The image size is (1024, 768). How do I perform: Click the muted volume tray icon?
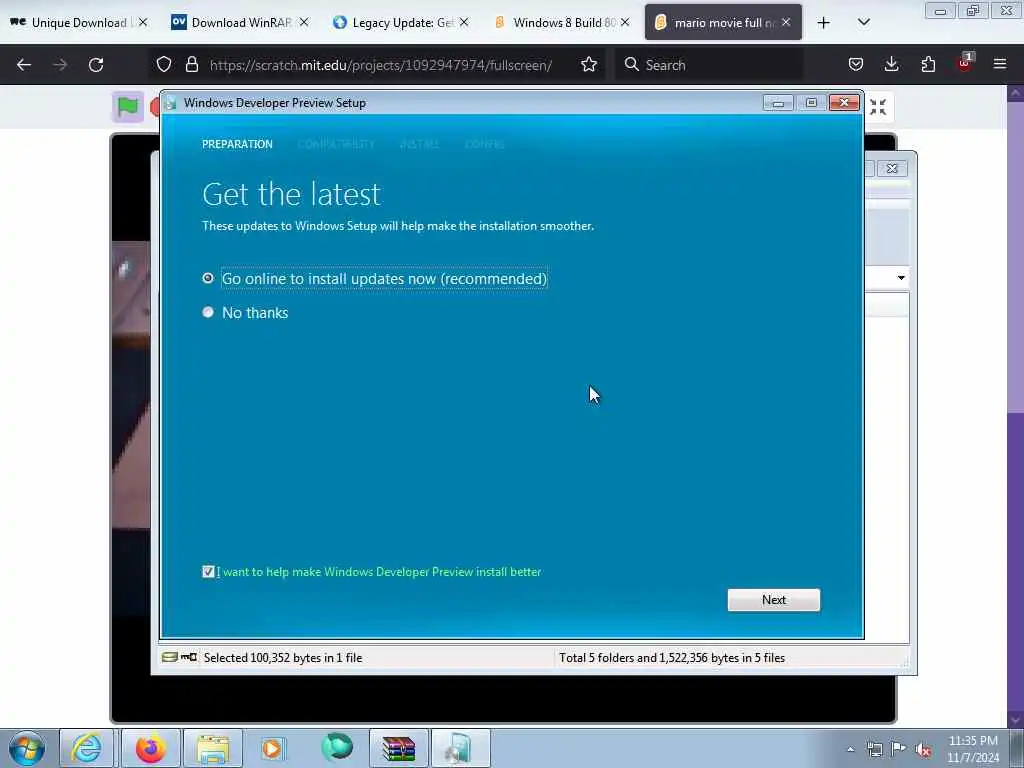tap(923, 749)
